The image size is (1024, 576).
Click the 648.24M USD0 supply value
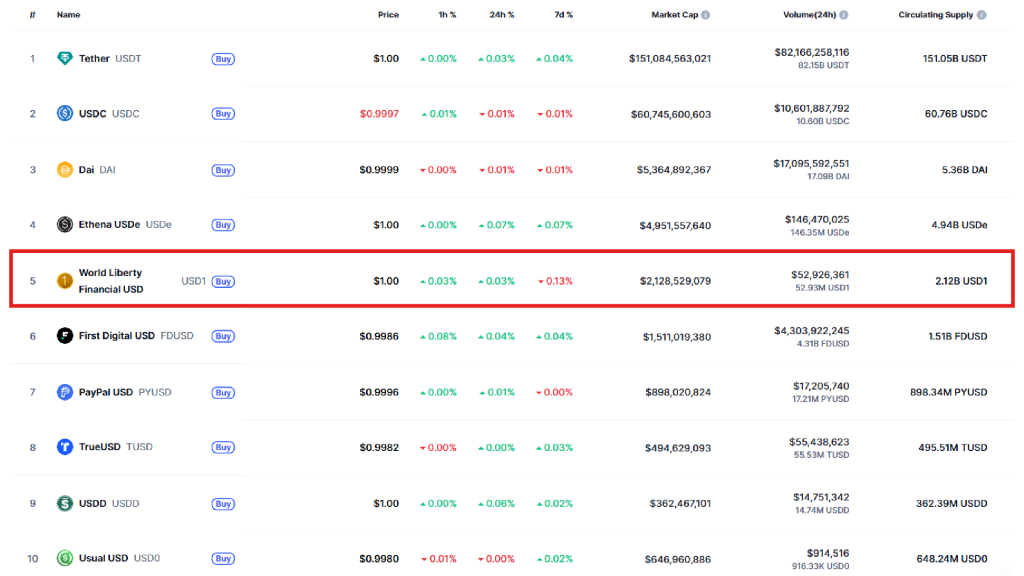click(x=952, y=559)
